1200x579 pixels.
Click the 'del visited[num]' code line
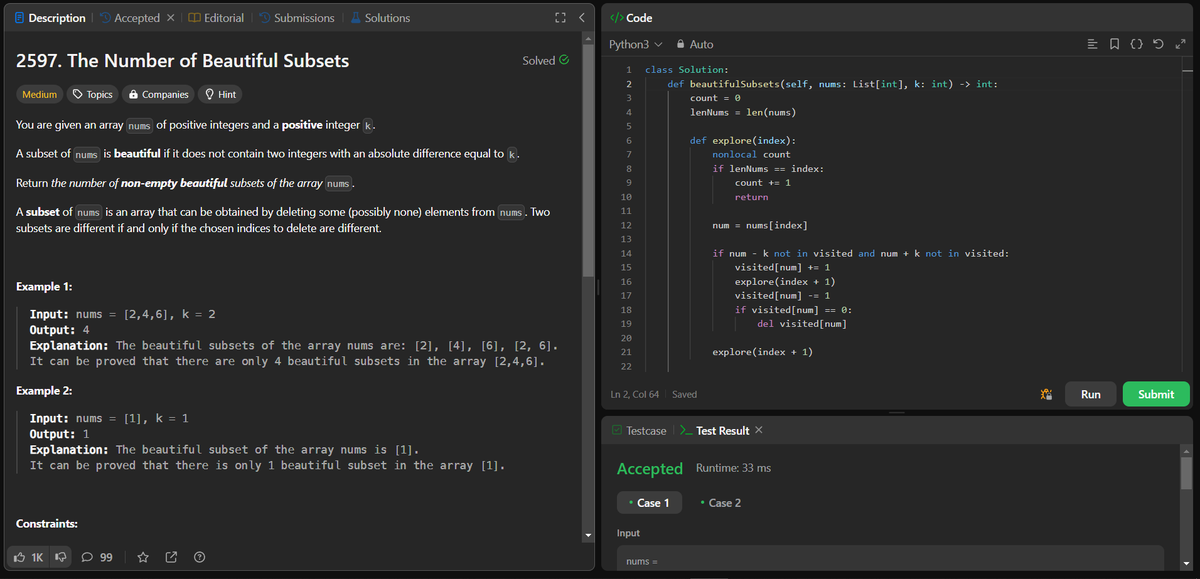[x=802, y=324]
